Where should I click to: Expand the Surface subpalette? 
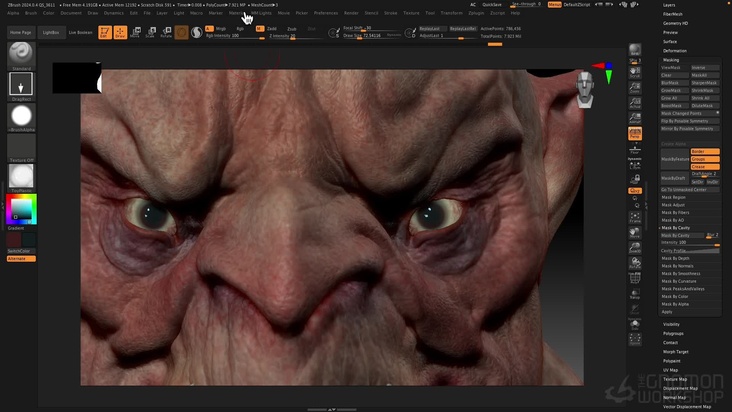(x=670, y=42)
